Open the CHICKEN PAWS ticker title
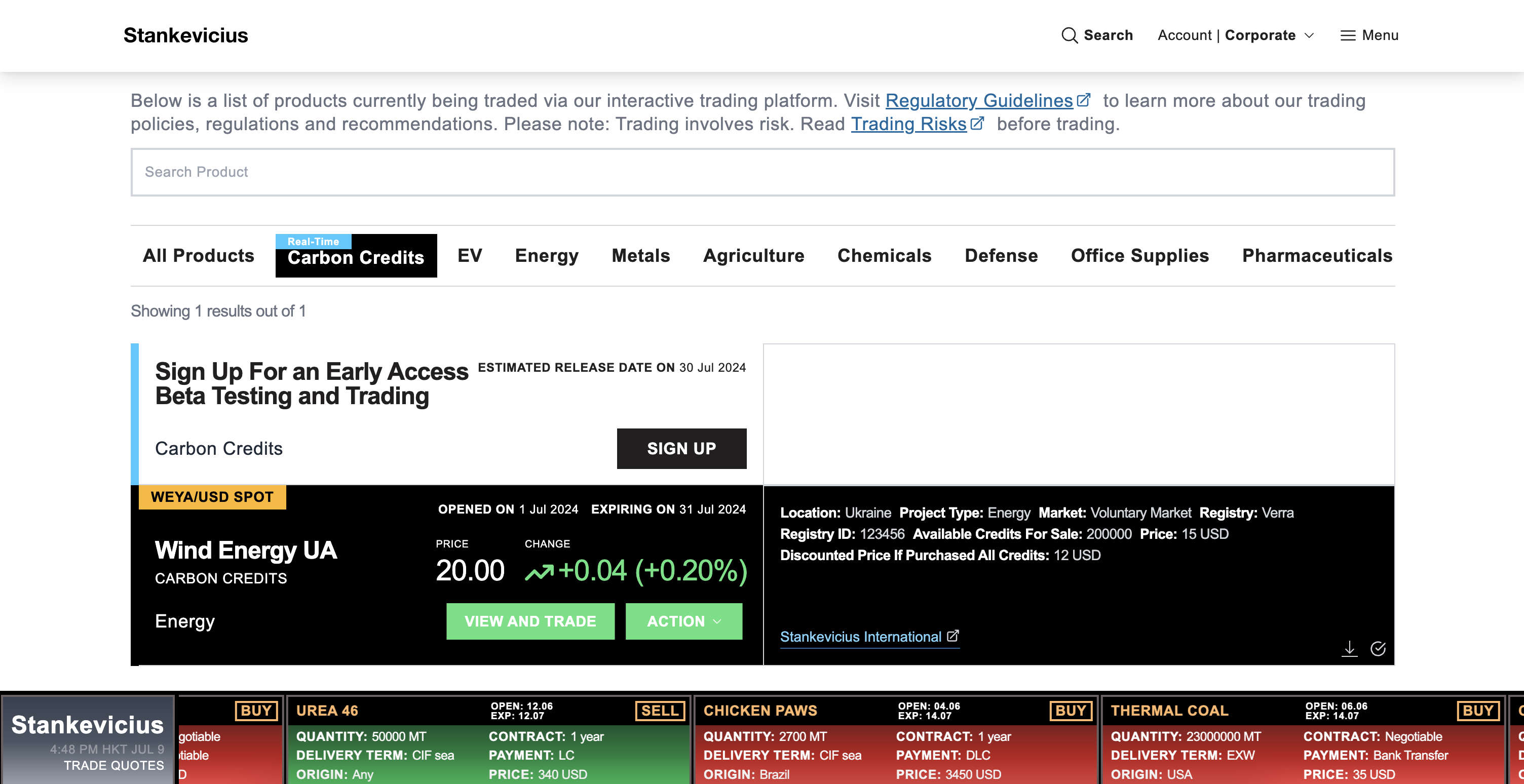 click(760, 711)
